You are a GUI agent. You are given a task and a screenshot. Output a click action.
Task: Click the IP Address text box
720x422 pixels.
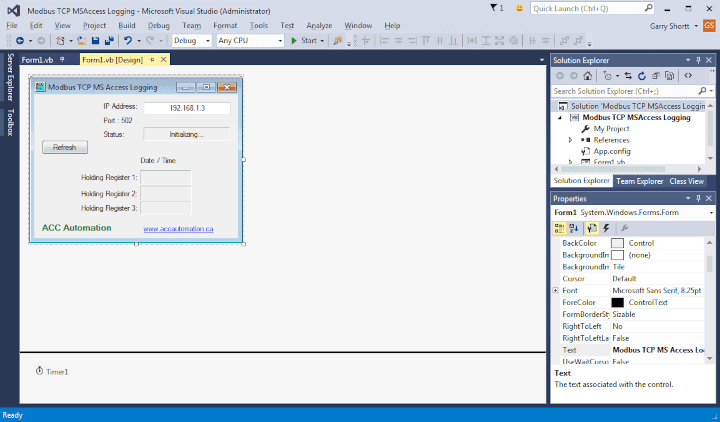point(187,108)
